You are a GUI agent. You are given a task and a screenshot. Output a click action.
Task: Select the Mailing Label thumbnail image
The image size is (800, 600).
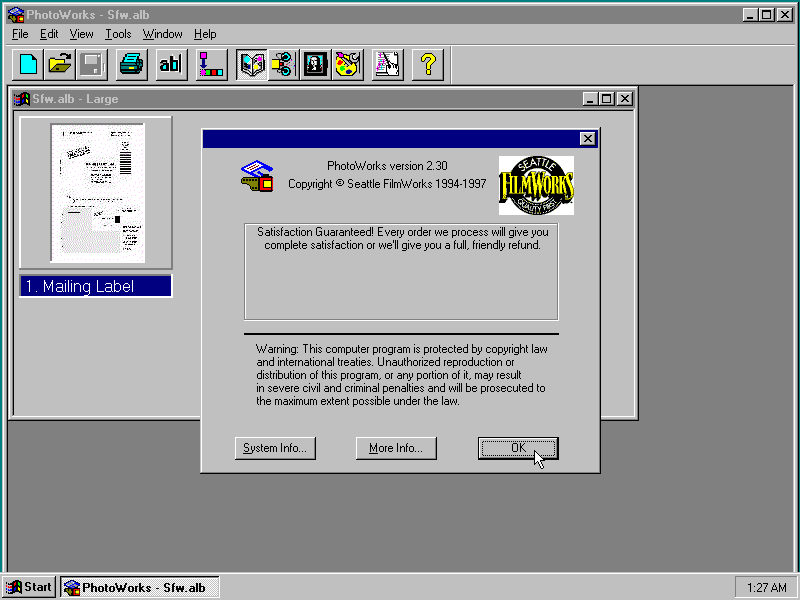[x=97, y=193]
